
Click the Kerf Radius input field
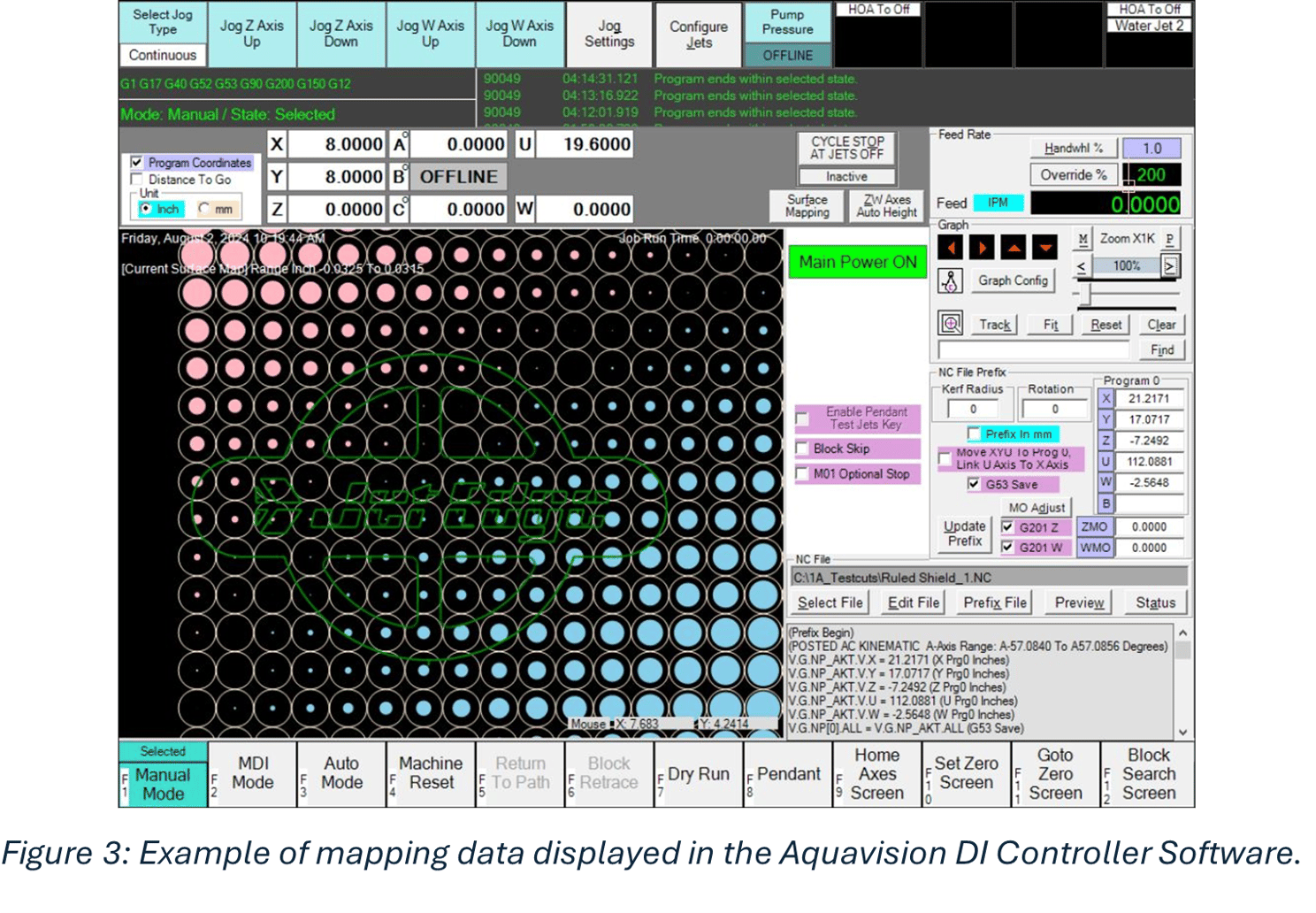pos(973,409)
